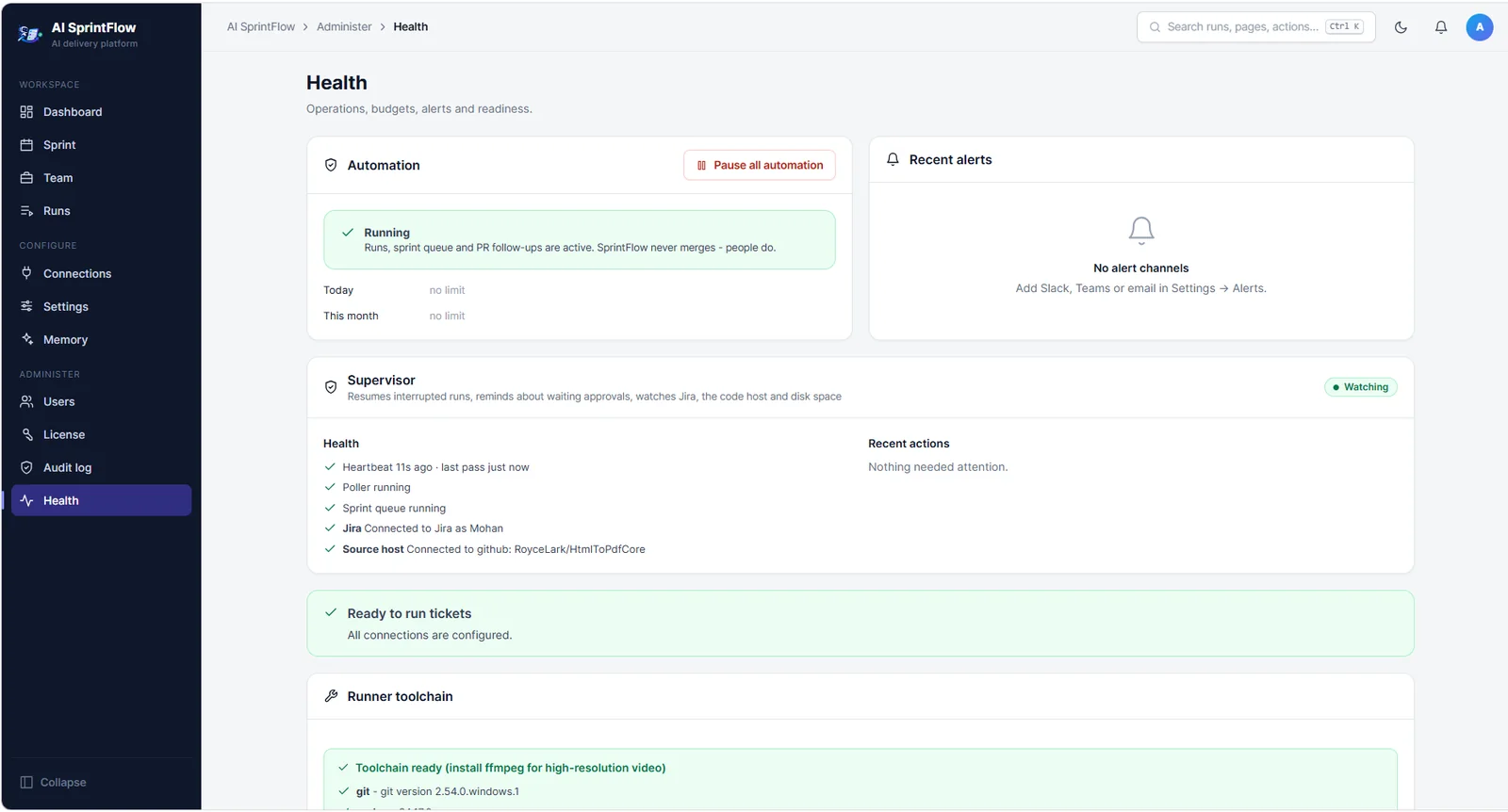Open the user avatar menu
1508x812 pixels.
click(1480, 27)
